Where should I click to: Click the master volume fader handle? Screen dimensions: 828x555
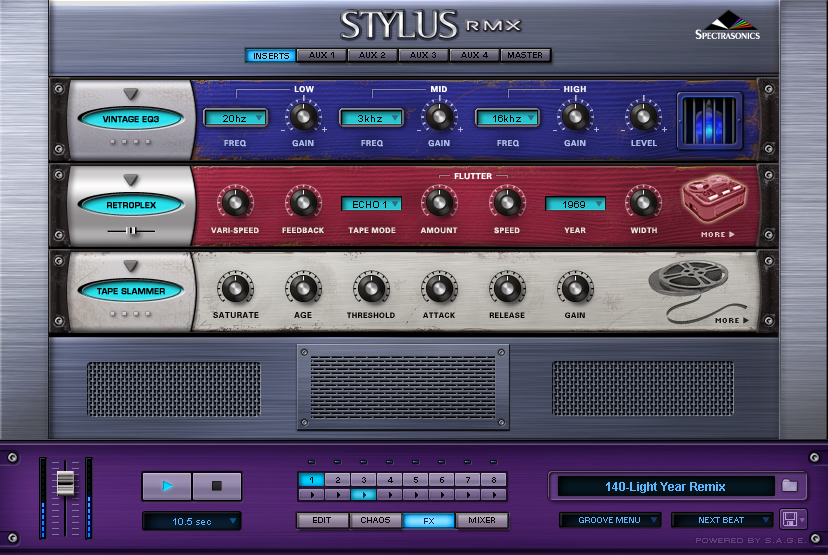(65, 482)
